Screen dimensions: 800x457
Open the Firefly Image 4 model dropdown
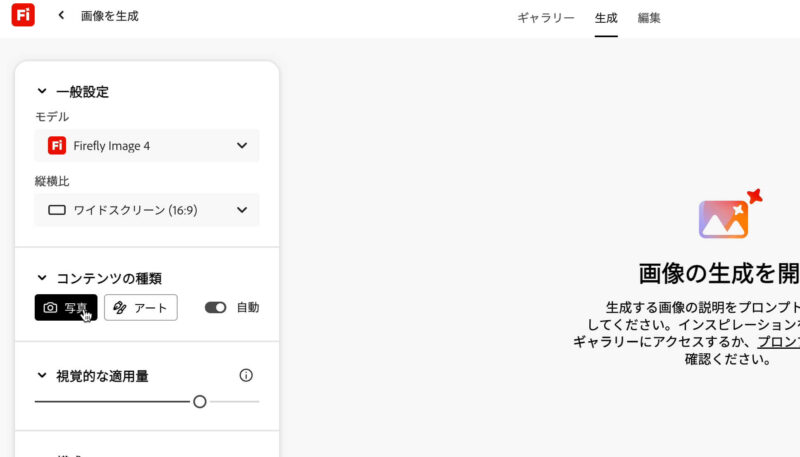(x=147, y=146)
